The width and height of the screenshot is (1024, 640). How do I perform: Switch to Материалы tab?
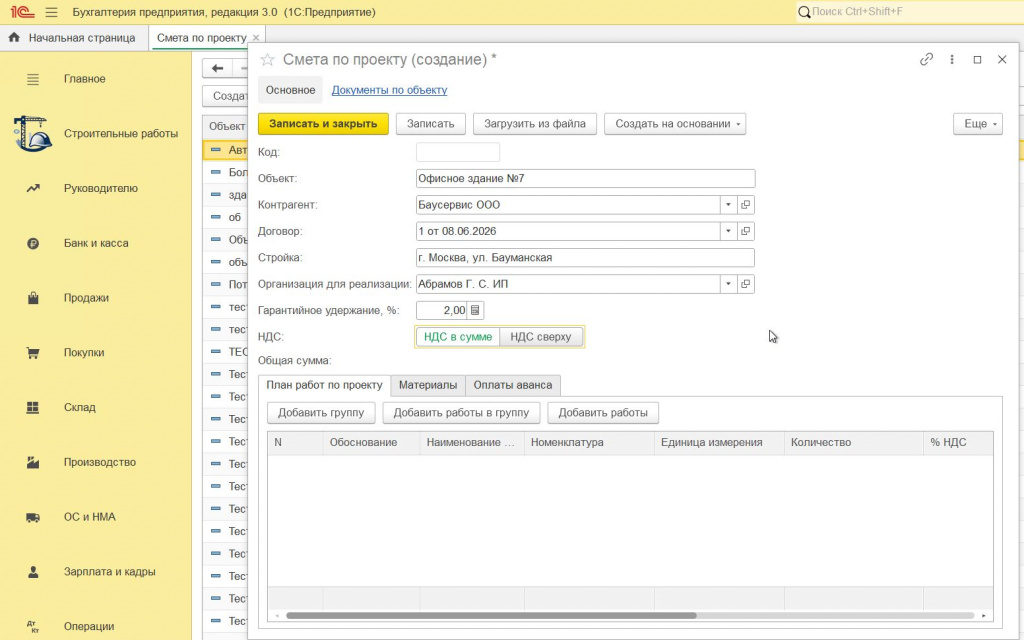tap(428, 385)
